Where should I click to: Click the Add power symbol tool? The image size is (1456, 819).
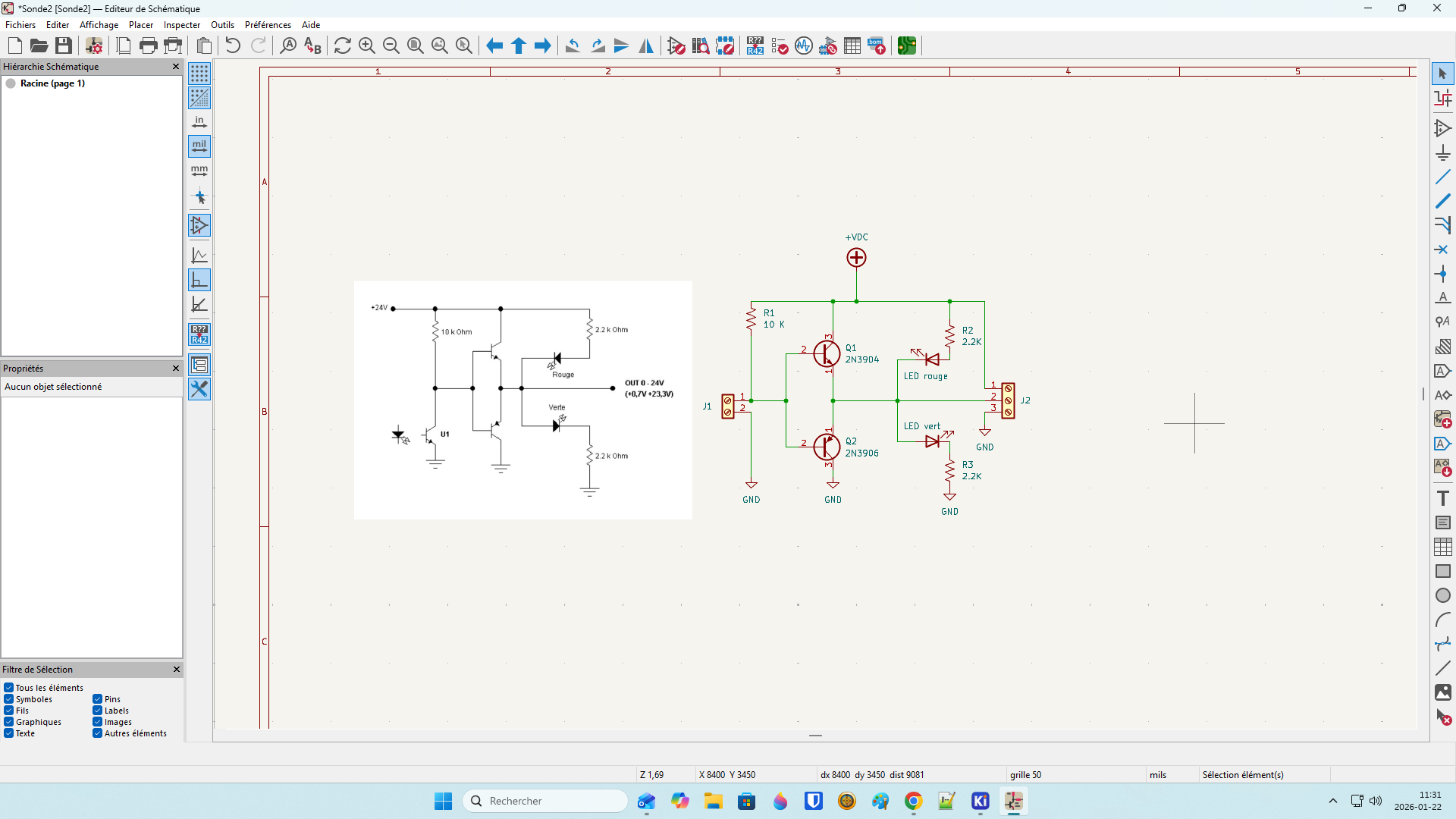click(x=1442, y=152)
